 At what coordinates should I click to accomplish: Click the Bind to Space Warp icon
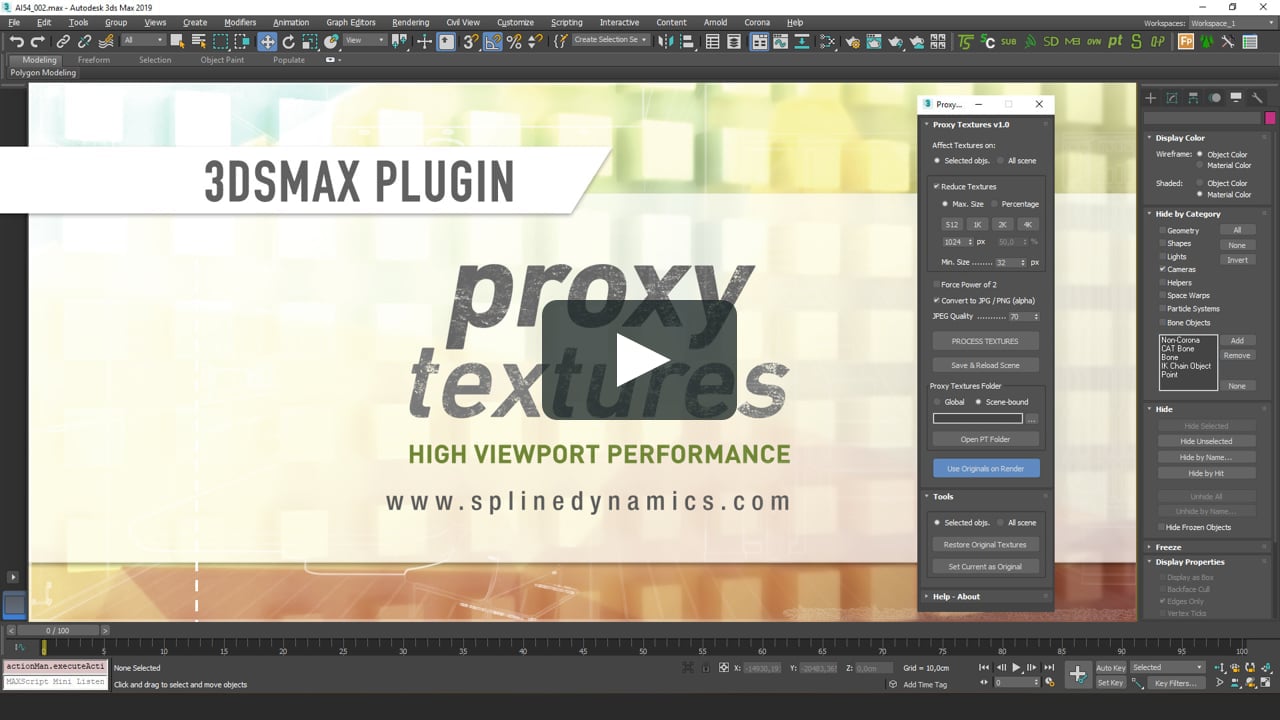[x=106, y=41]
